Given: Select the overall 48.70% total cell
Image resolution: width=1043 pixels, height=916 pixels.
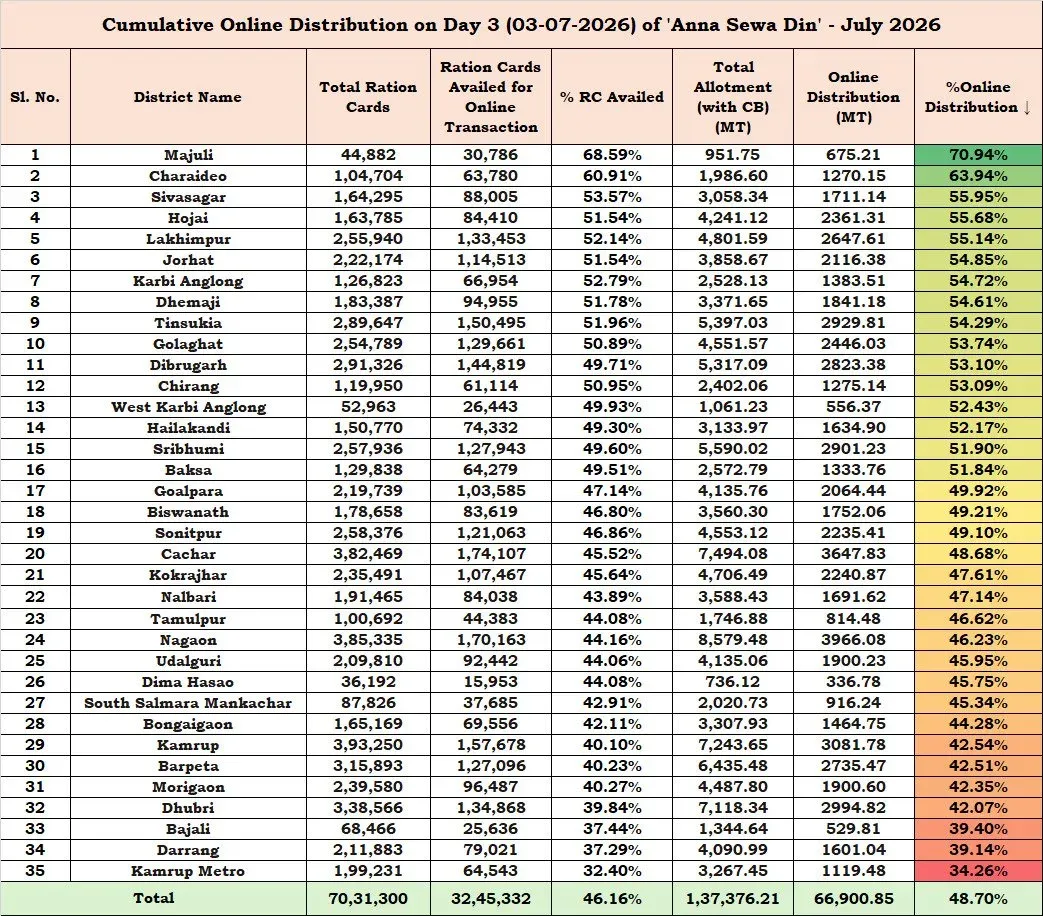Looking at the screenshot, I should click(978, 899).
